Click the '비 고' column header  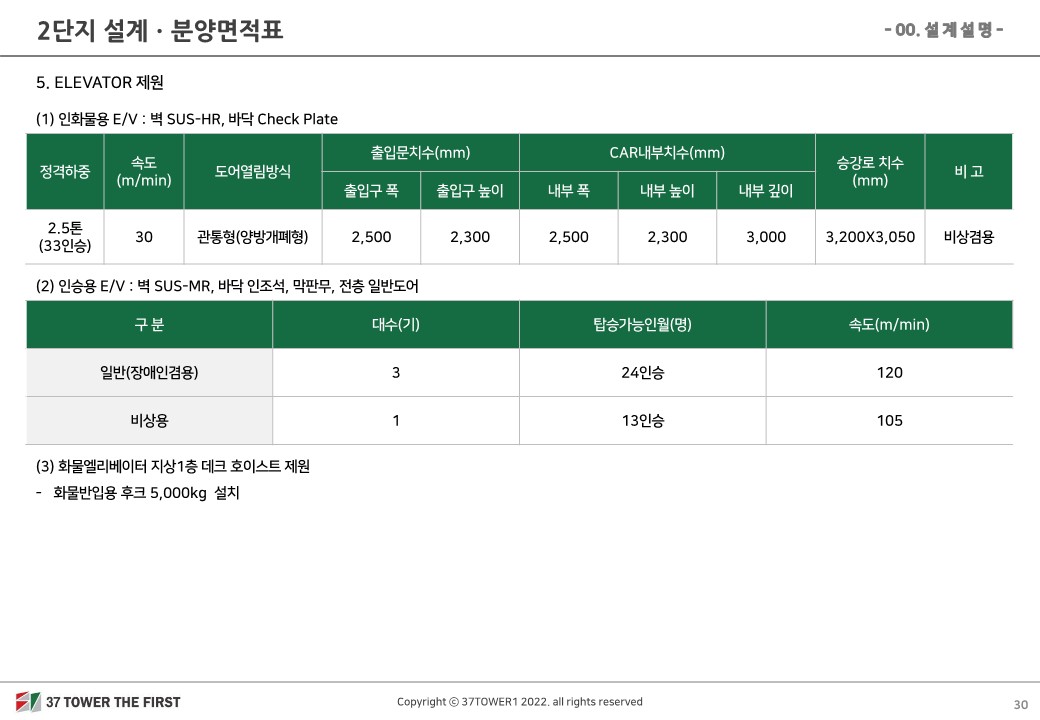click(x=968, y=171)
